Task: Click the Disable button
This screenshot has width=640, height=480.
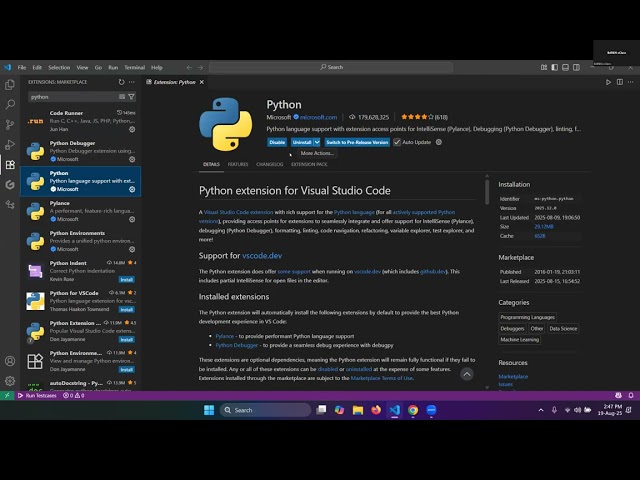Action: 277,142
